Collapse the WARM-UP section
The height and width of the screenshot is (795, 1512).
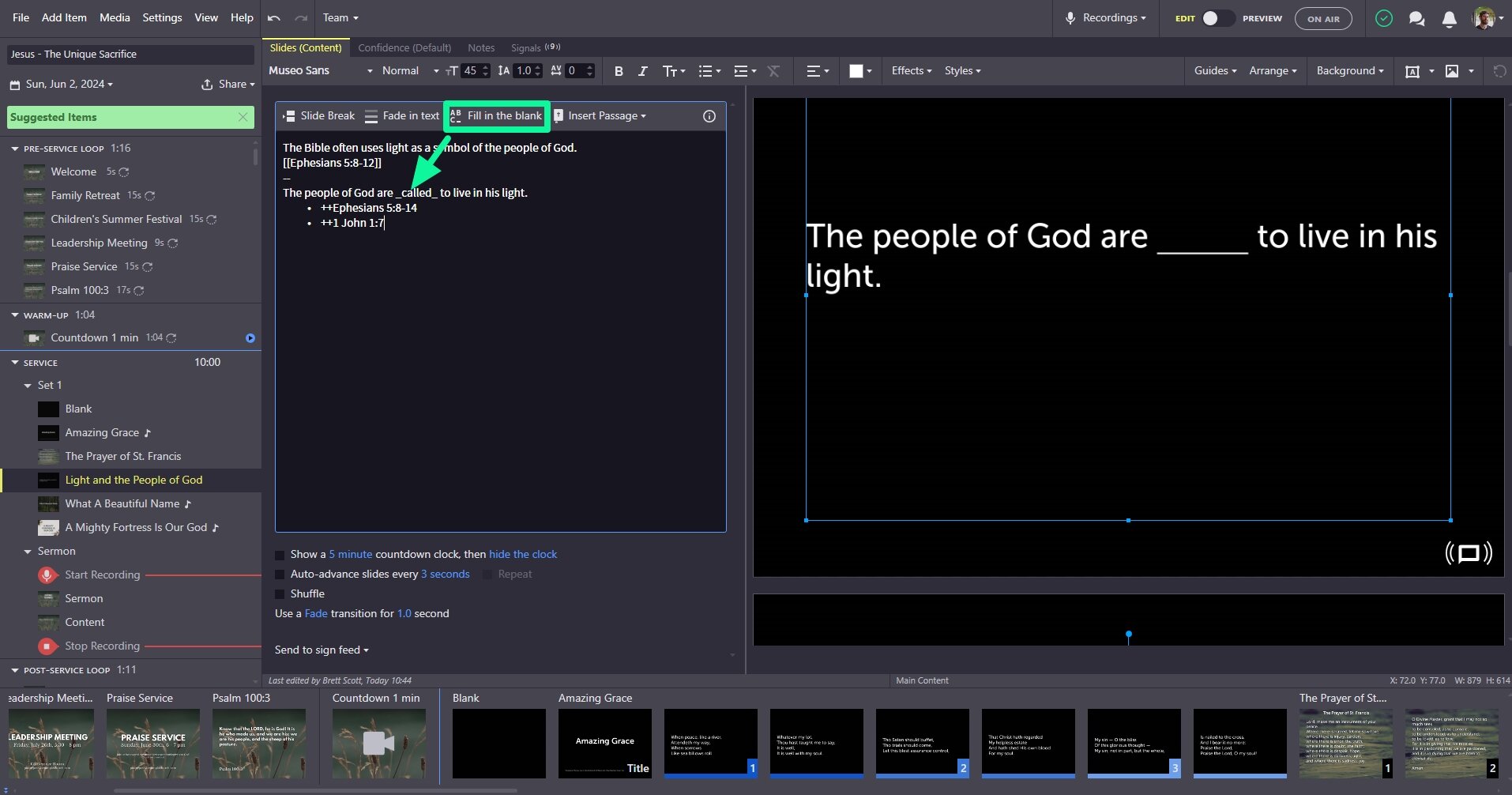(x=14, y=315)
